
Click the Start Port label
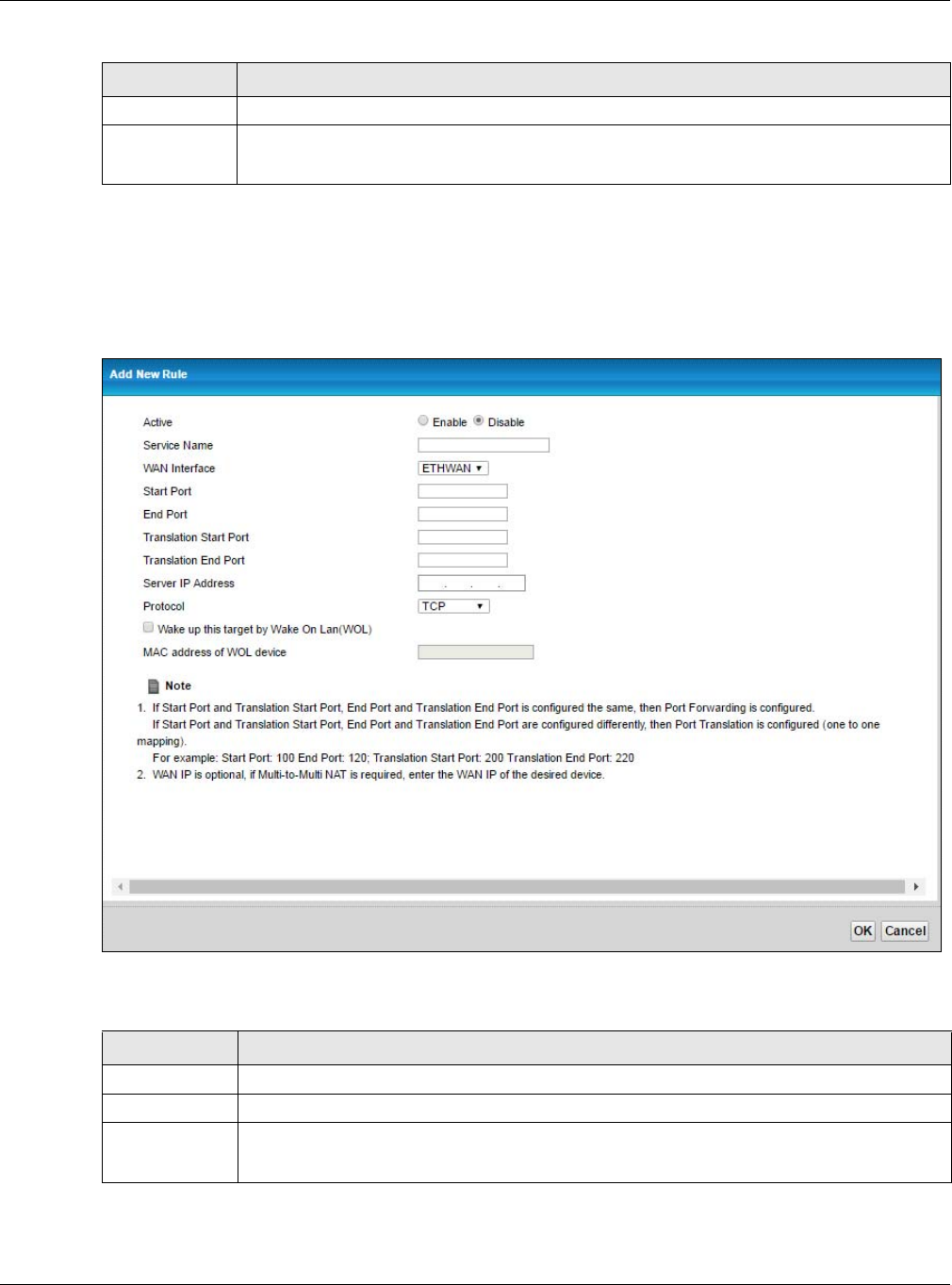pyautogui.click(x=168, y=491)
